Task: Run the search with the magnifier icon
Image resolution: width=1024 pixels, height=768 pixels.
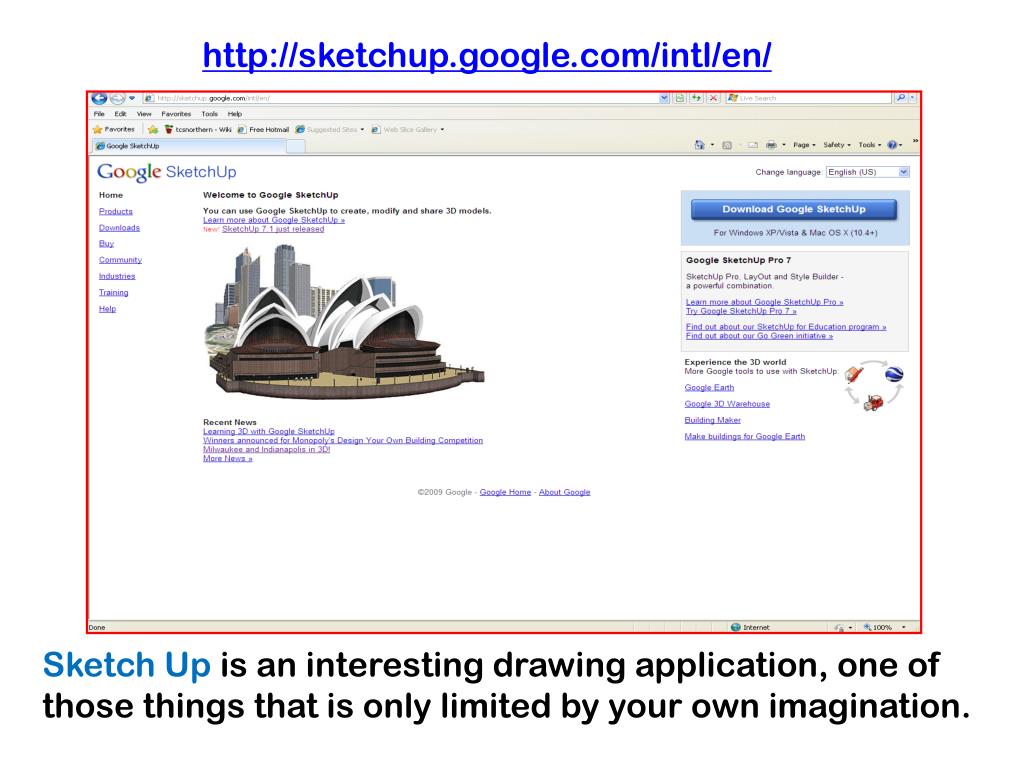Action: pos(901,98)
